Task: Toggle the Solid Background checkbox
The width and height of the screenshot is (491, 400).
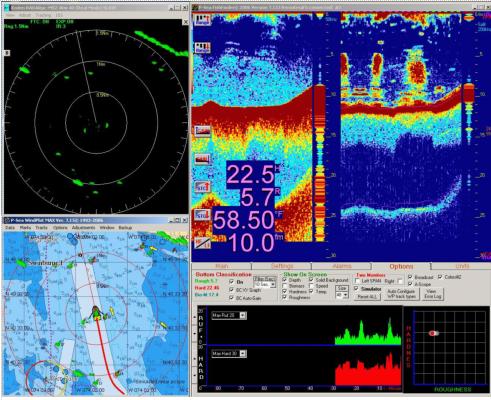Action: pyautogui.click(x=311, y=280)
